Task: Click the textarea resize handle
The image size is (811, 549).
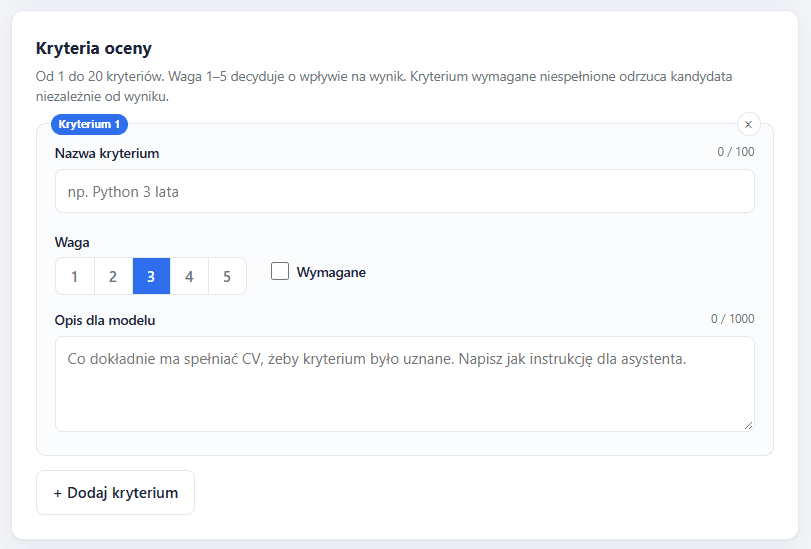Action: [748, 425]
